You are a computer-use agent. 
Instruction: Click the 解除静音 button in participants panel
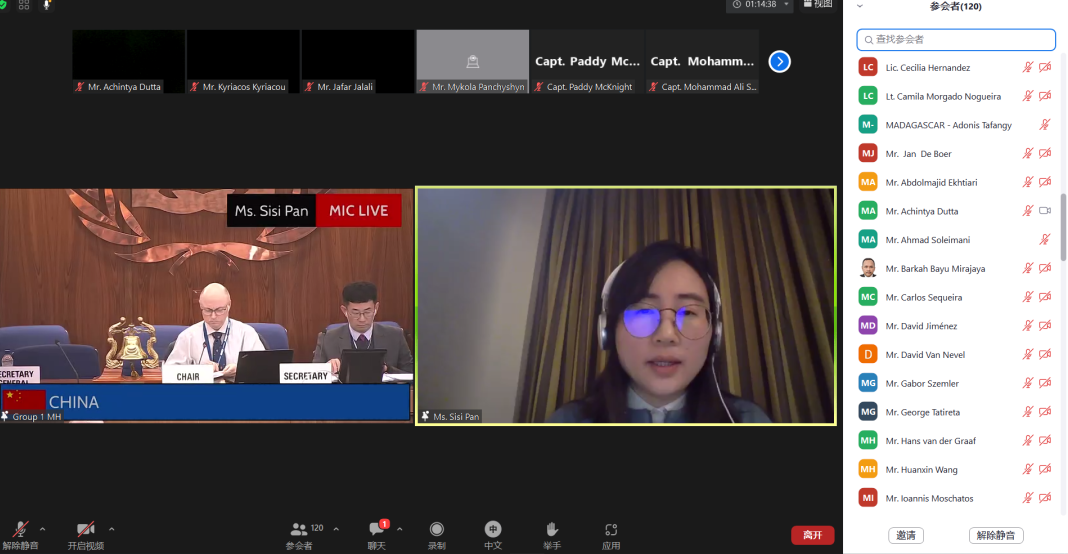point(995,536)
